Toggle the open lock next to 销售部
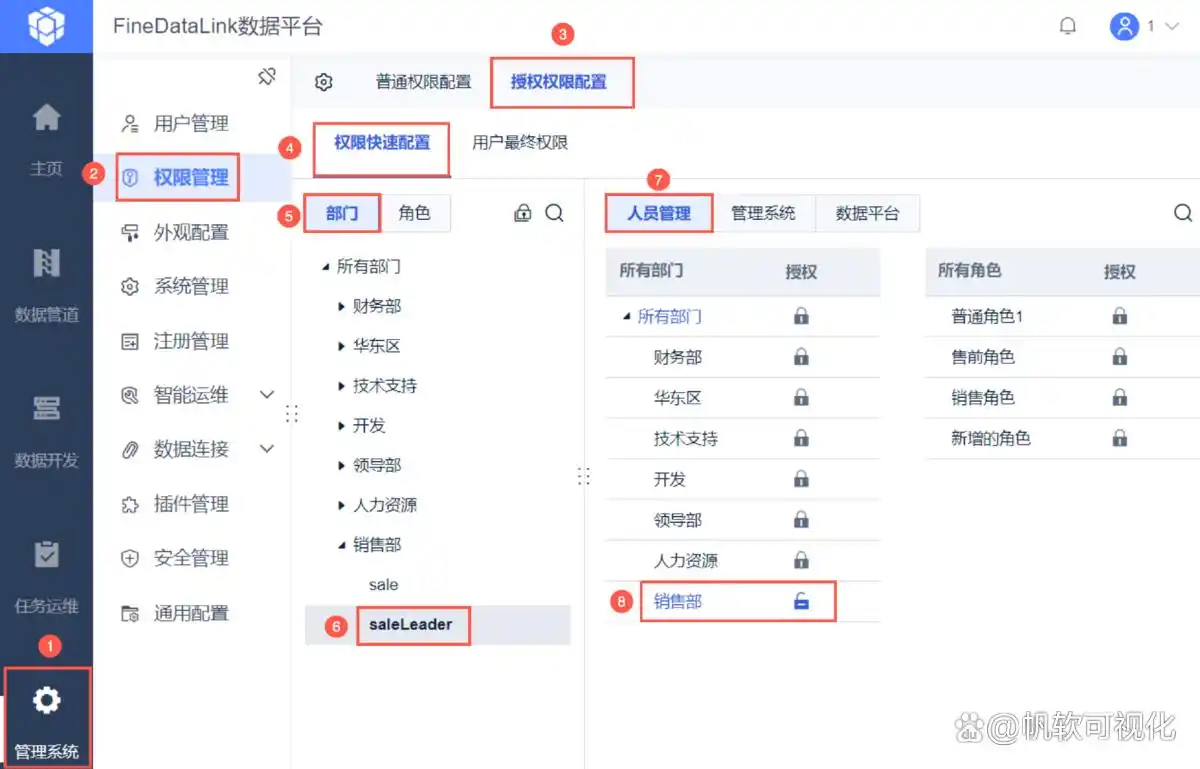This screenshot has width=1200, height=769. click(802, 602)
